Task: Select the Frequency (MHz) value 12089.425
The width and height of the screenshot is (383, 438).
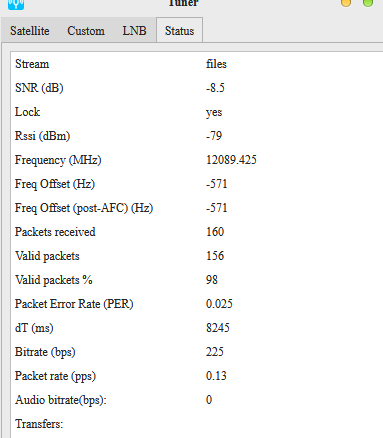Action: 231,160
